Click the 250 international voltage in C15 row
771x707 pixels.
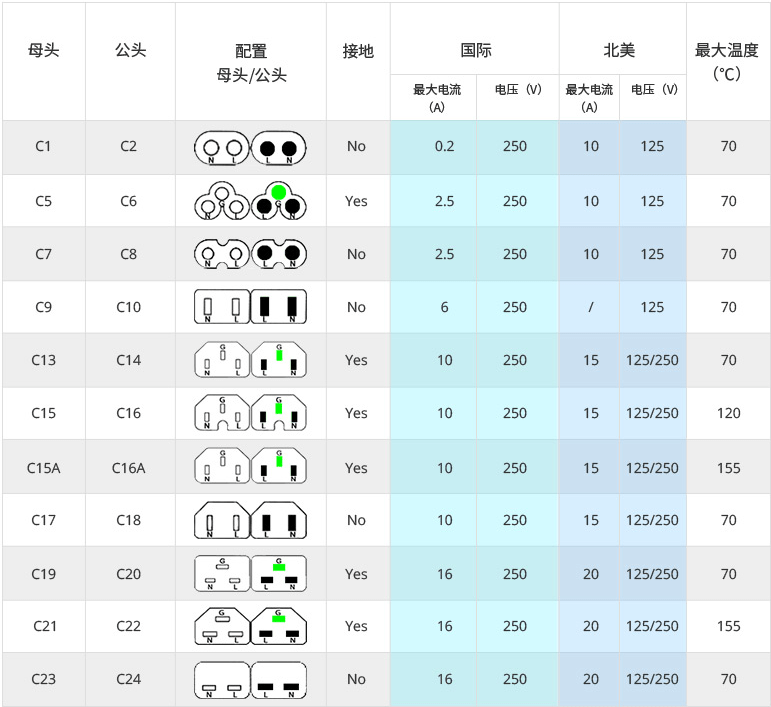tap(515, 413)
